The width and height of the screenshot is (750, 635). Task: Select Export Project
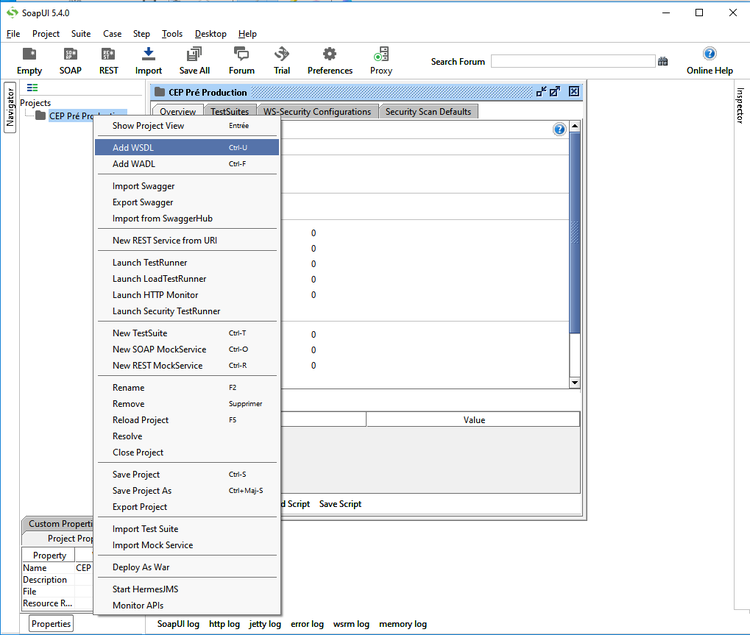(187, 507)
